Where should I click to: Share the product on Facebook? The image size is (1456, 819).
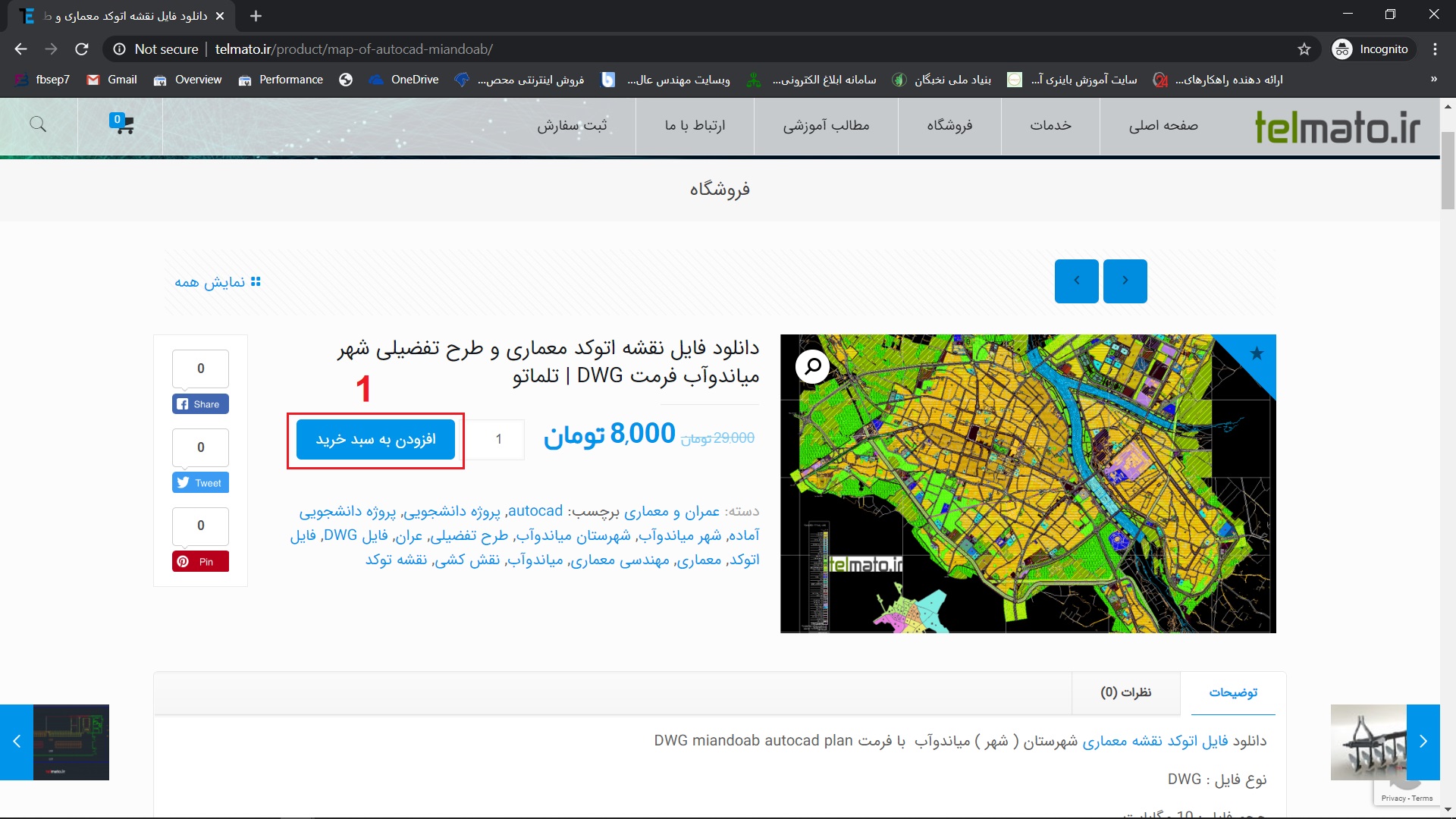click(x=200, y=404)
